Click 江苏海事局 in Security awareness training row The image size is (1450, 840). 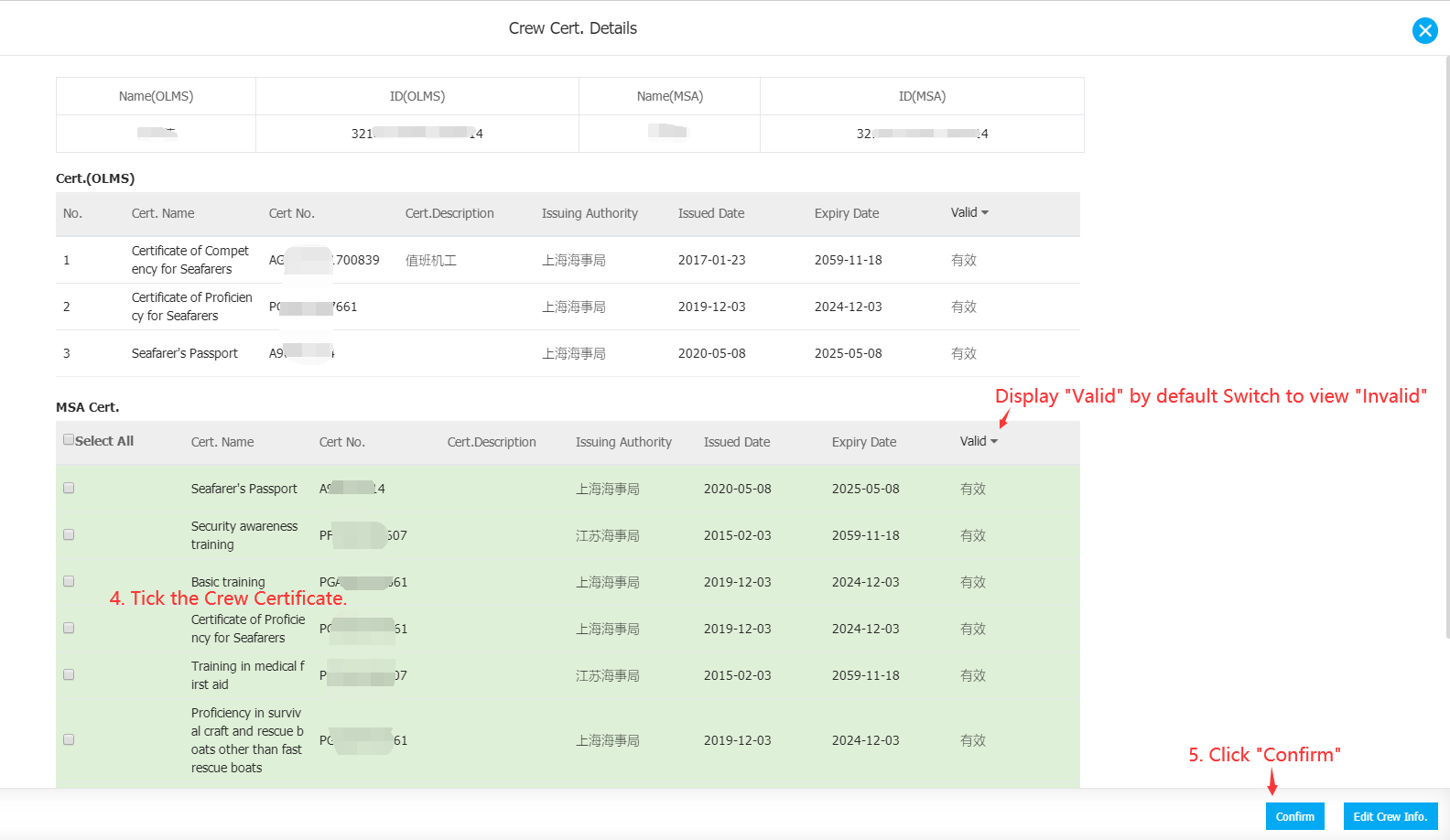pyautogui.click(x=607, y=535)
